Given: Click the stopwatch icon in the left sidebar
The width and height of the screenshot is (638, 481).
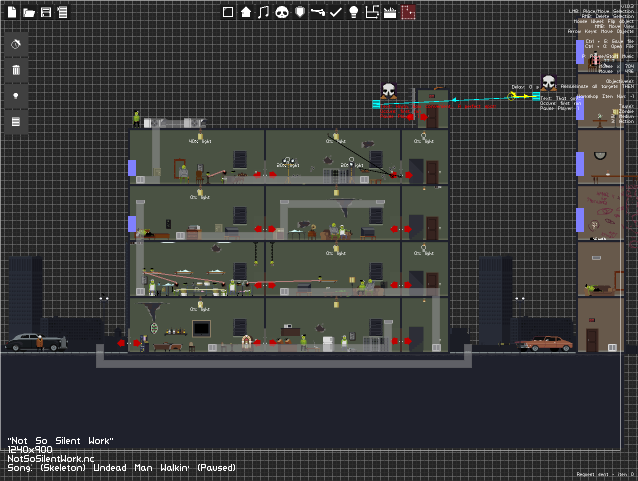Looking at the screenshot, I should (x=16, y=44).
